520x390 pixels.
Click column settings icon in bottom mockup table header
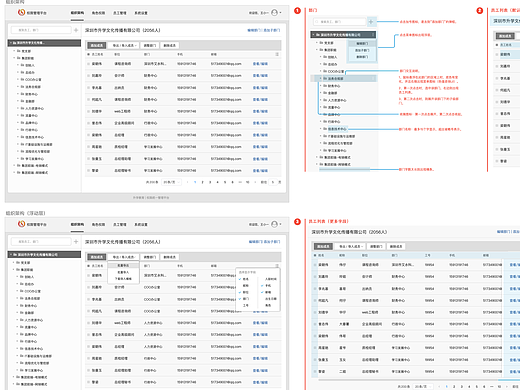click(x=277, y=266)
